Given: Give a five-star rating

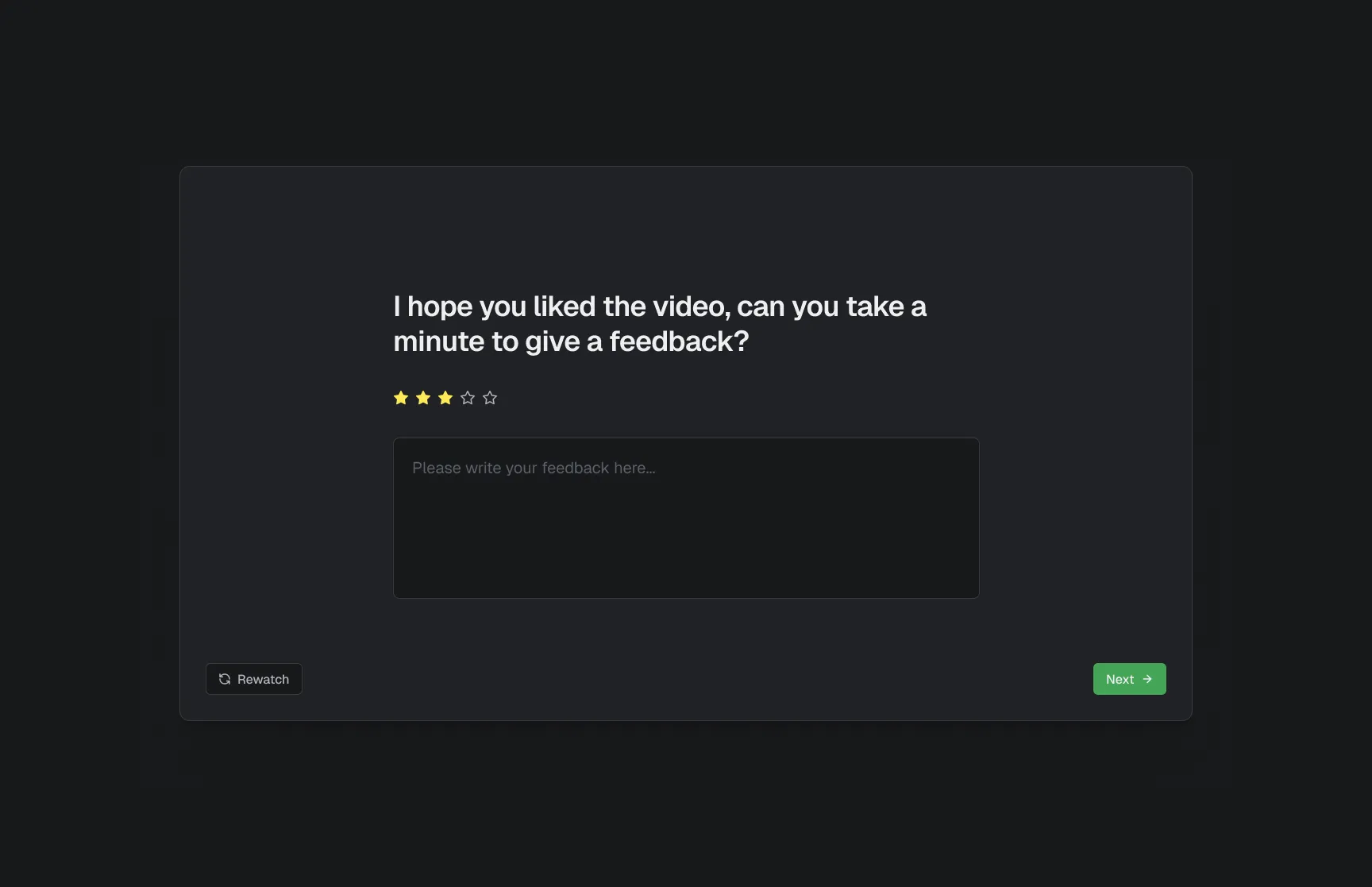Looking at the screenshot, I should tap(490, 398).
